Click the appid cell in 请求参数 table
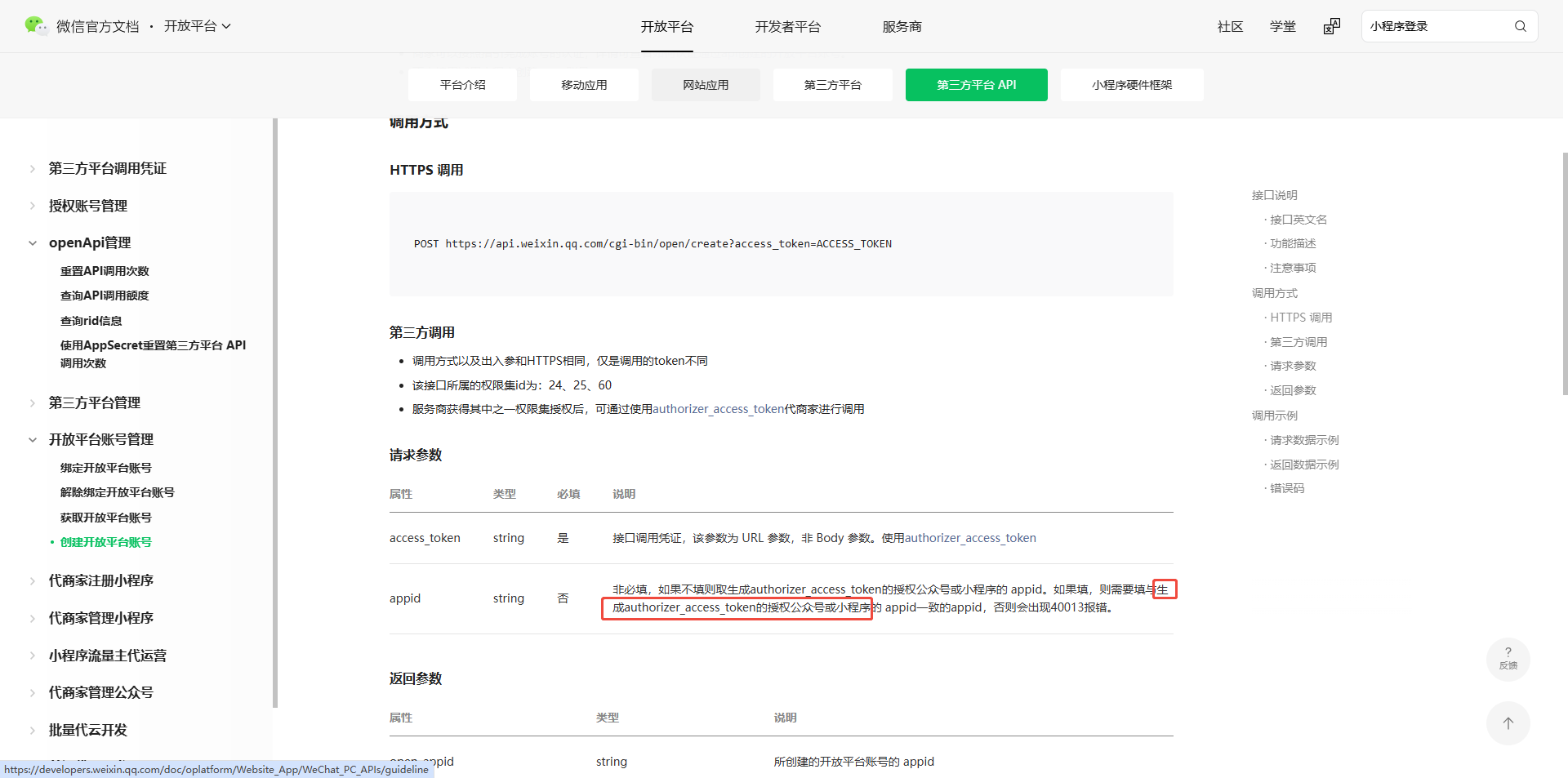 point(405,598)
